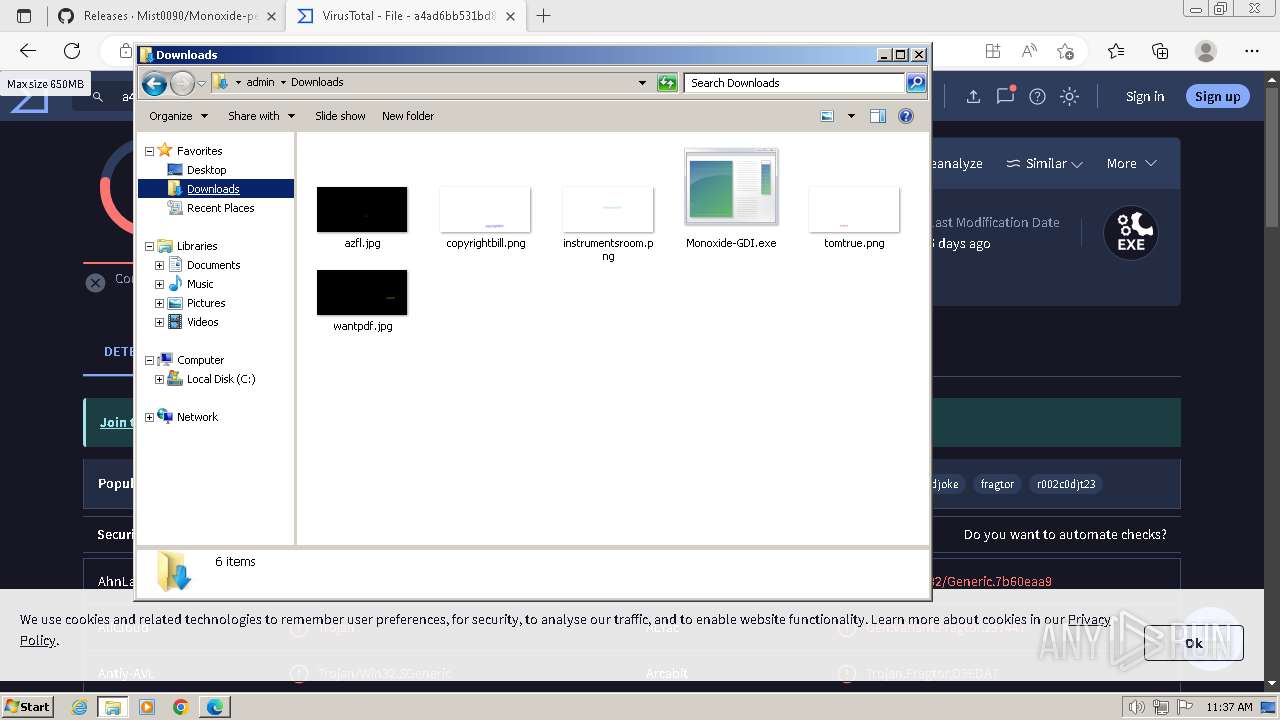Expand the Network node
Image resolution: width=1280 pixels, height=720 pixels.
pyautogui.click(x=150, y=417)
